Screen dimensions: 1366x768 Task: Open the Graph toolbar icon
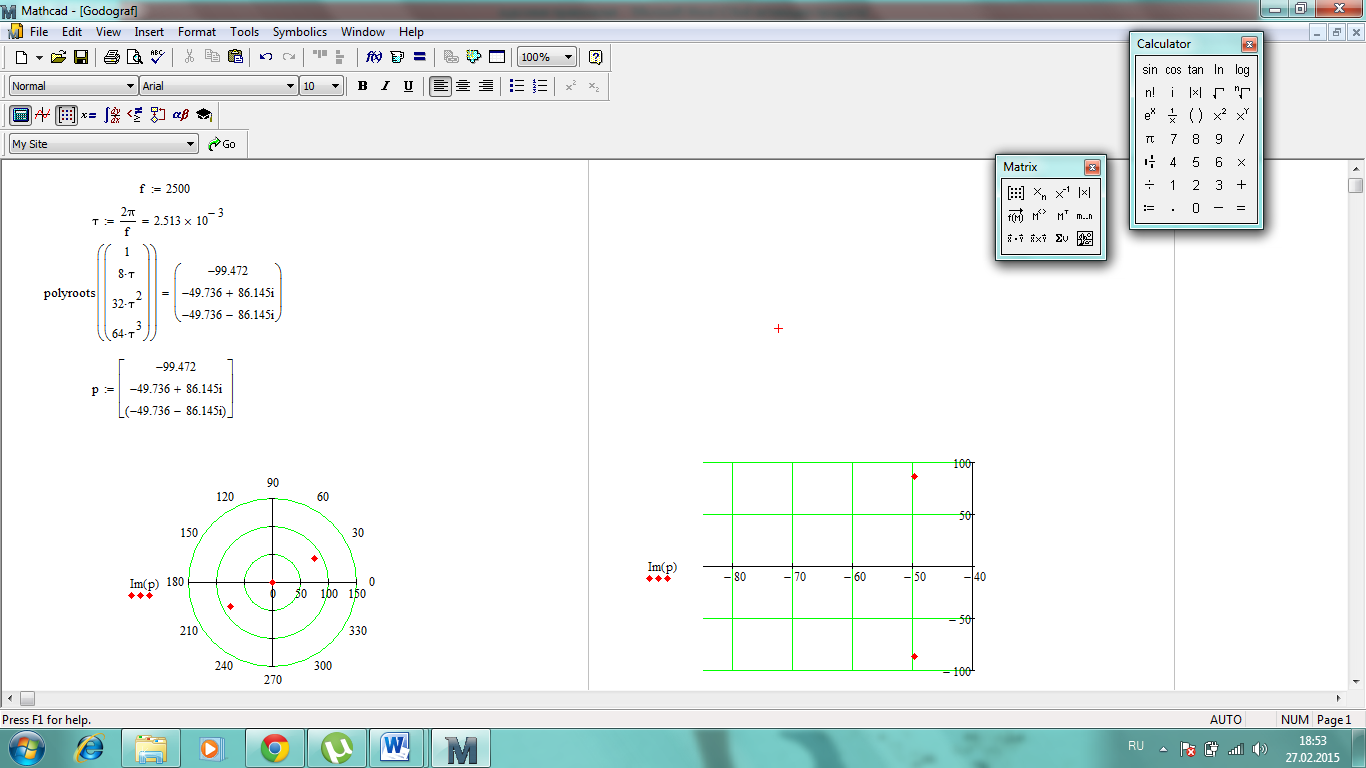pos(43,115)
